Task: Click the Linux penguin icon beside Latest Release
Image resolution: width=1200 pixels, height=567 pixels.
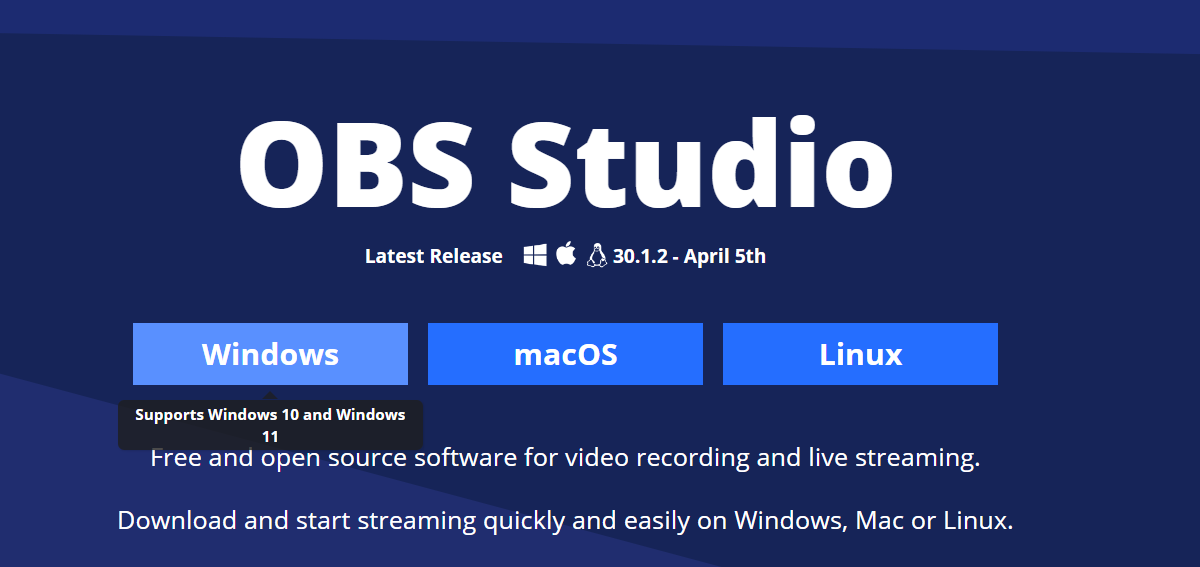Action: tap(597, 255)
